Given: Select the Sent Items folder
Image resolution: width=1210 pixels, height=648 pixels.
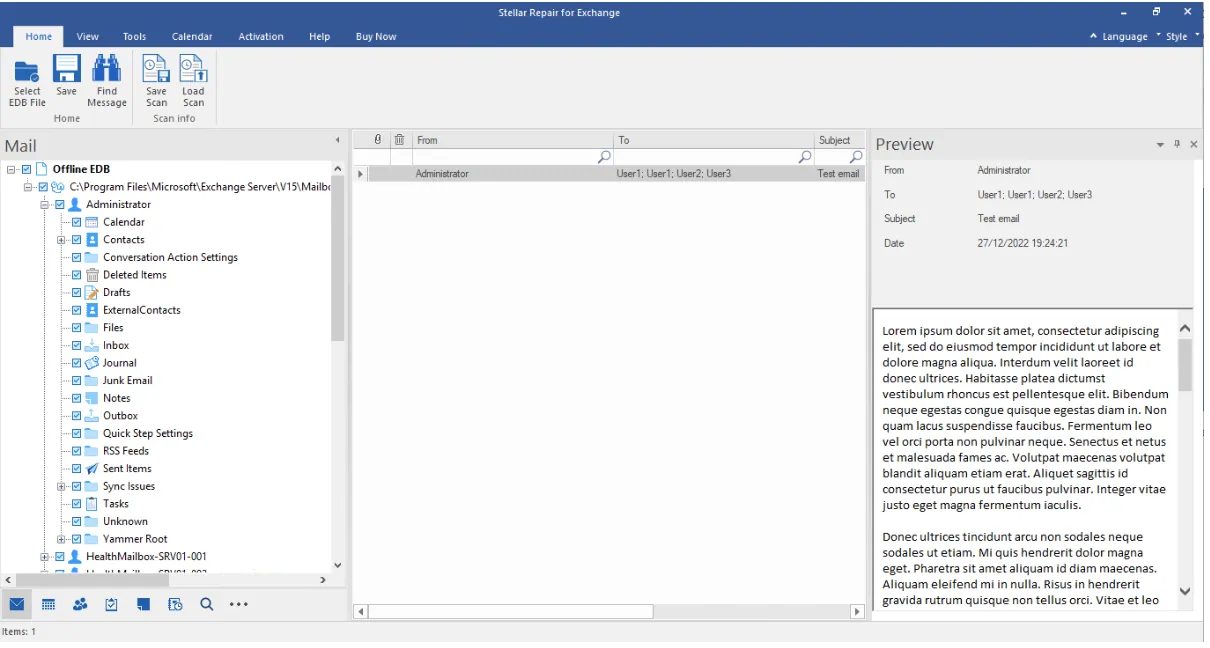Looking at the screenshot, I should pyautogui.click(x=127, y=468).
